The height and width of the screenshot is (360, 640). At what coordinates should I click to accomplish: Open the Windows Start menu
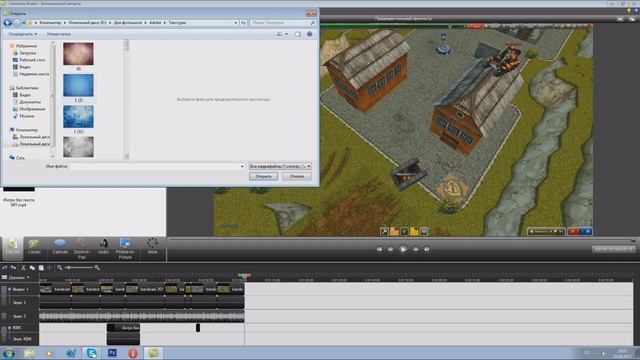(9, 353)
